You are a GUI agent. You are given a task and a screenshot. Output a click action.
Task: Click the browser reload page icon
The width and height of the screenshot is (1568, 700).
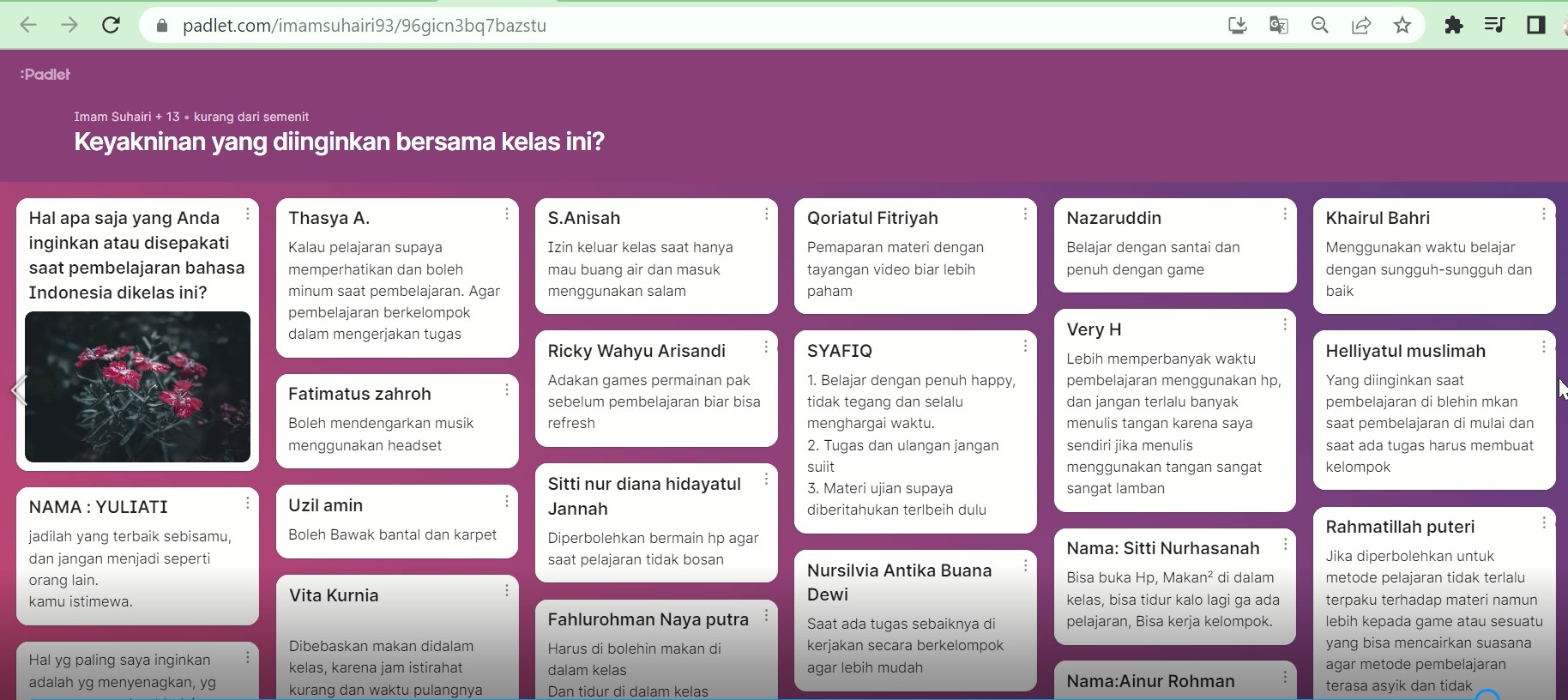(111, 25)
